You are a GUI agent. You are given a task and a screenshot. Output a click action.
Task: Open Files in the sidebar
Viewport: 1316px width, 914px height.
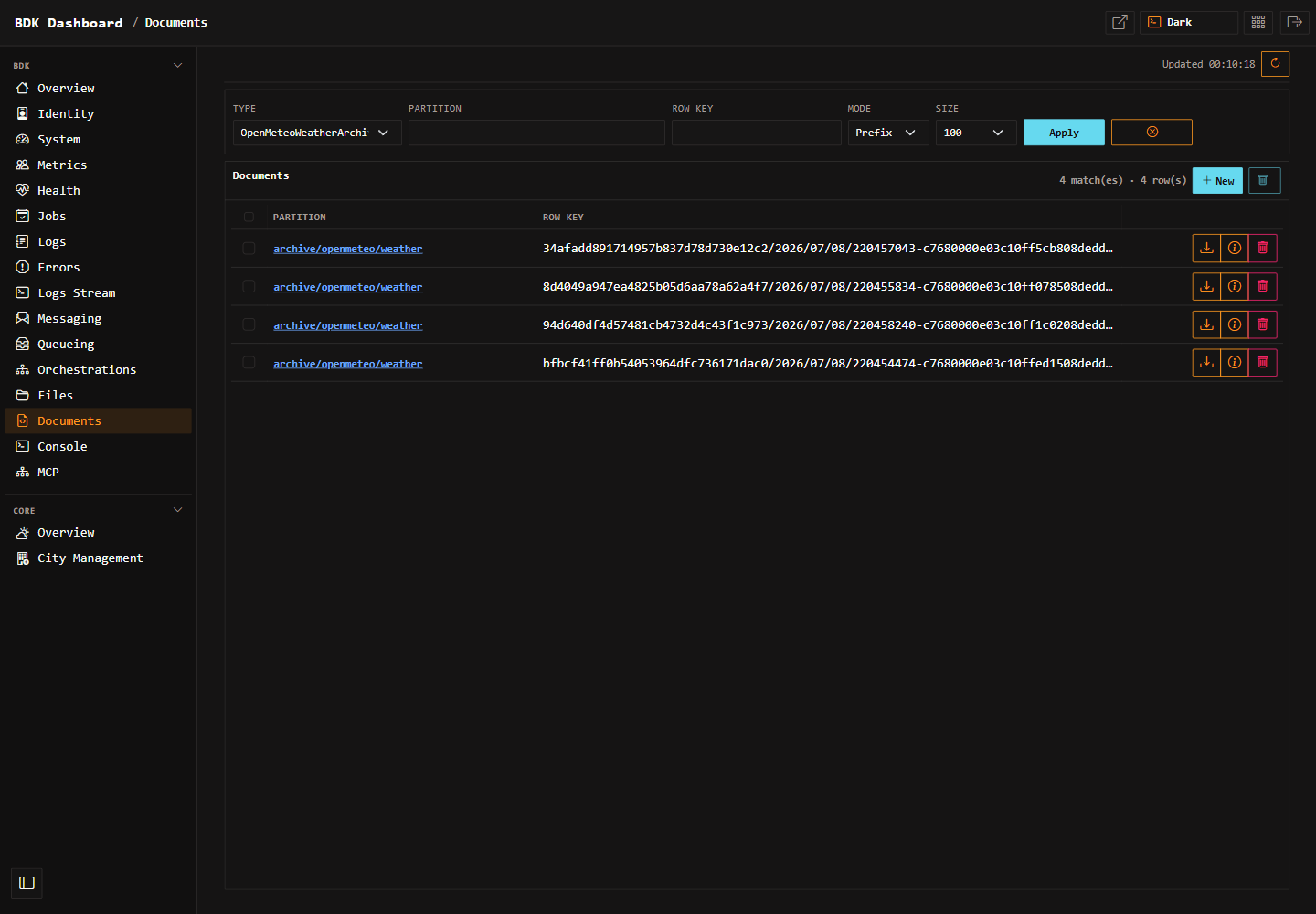pyautogui.click(x=99, y=395)
